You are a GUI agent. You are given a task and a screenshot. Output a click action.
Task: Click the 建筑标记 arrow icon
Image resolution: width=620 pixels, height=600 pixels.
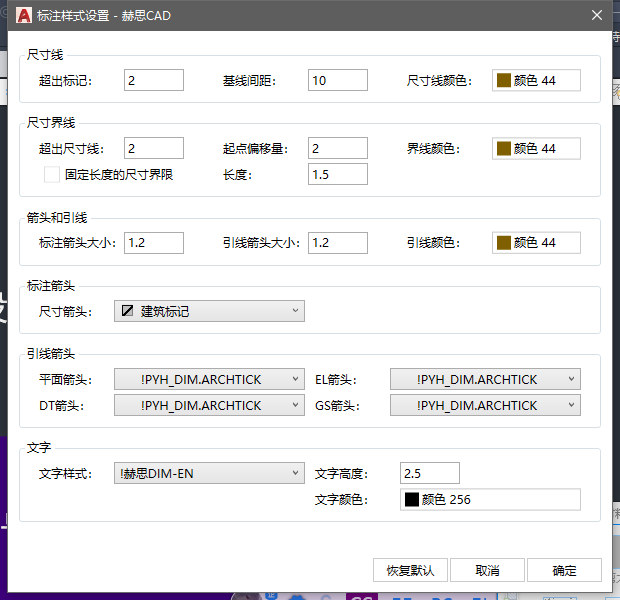click(127, 311)
